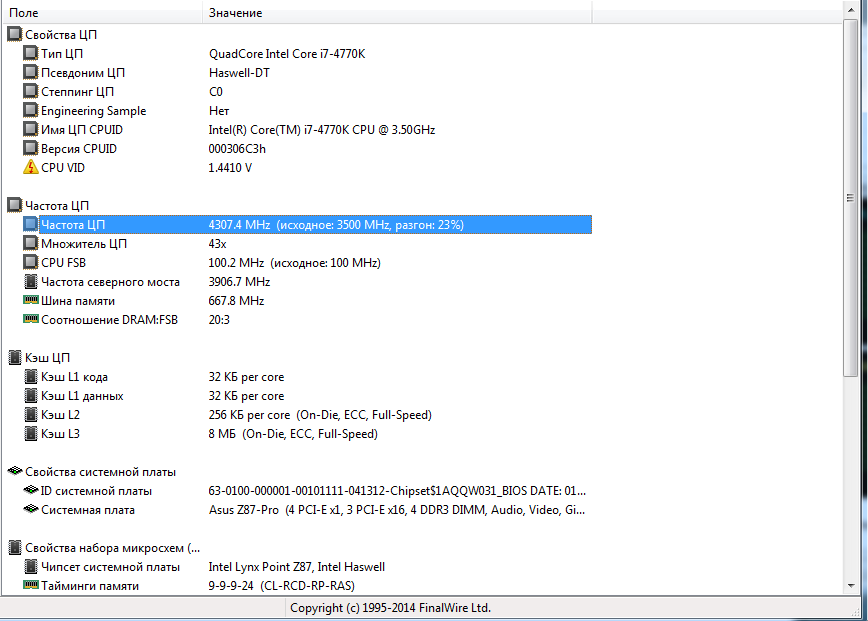Click the memory icon beside Соотношение DRAM:FSB

click(x=30, y=319)
